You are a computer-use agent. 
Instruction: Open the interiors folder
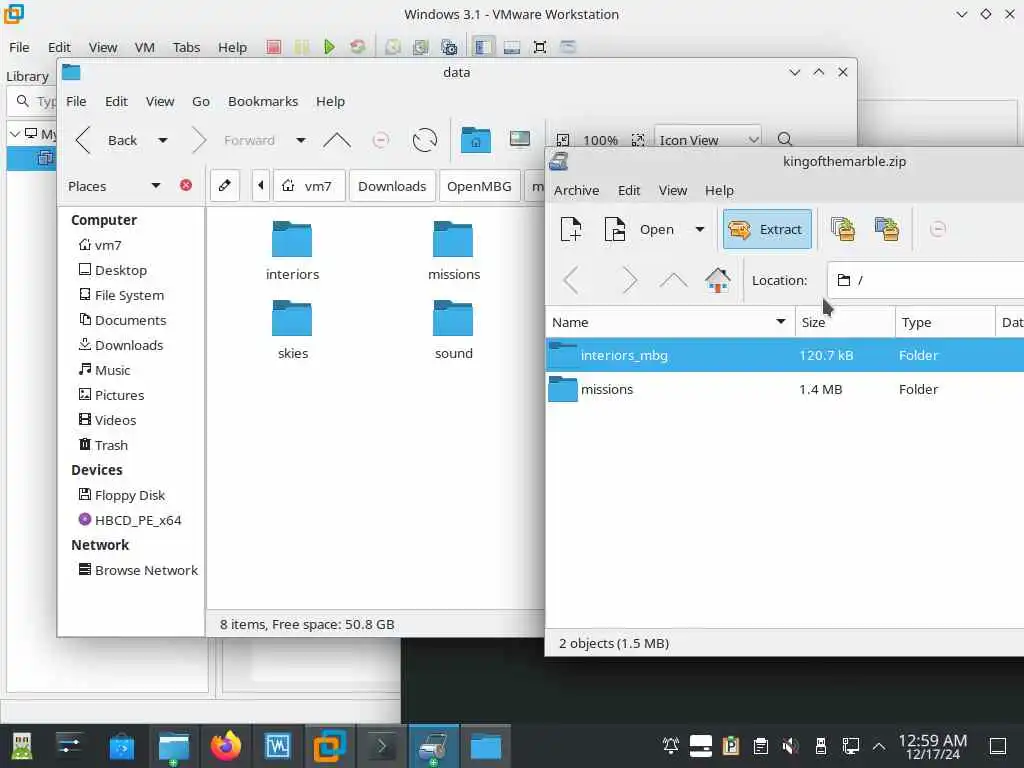coord(292,251)
